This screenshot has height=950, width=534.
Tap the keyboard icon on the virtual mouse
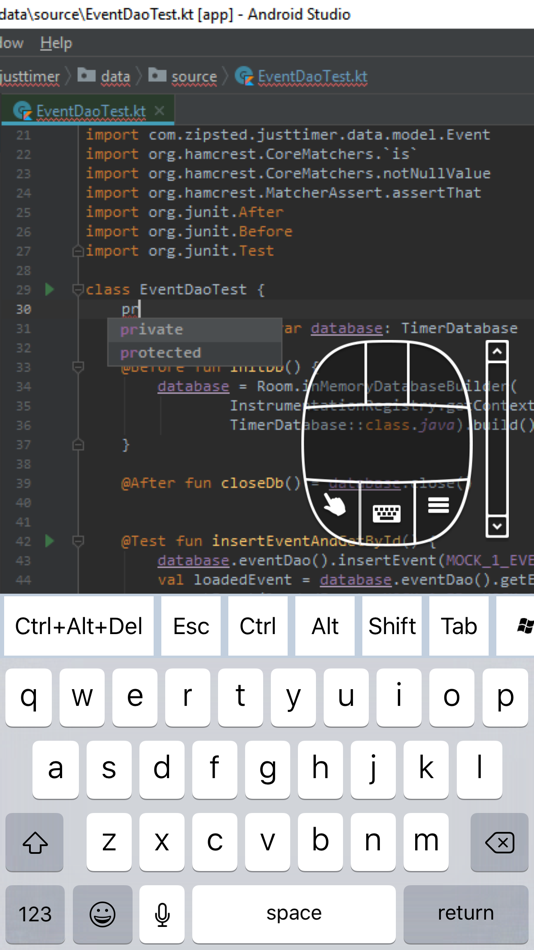387,514
